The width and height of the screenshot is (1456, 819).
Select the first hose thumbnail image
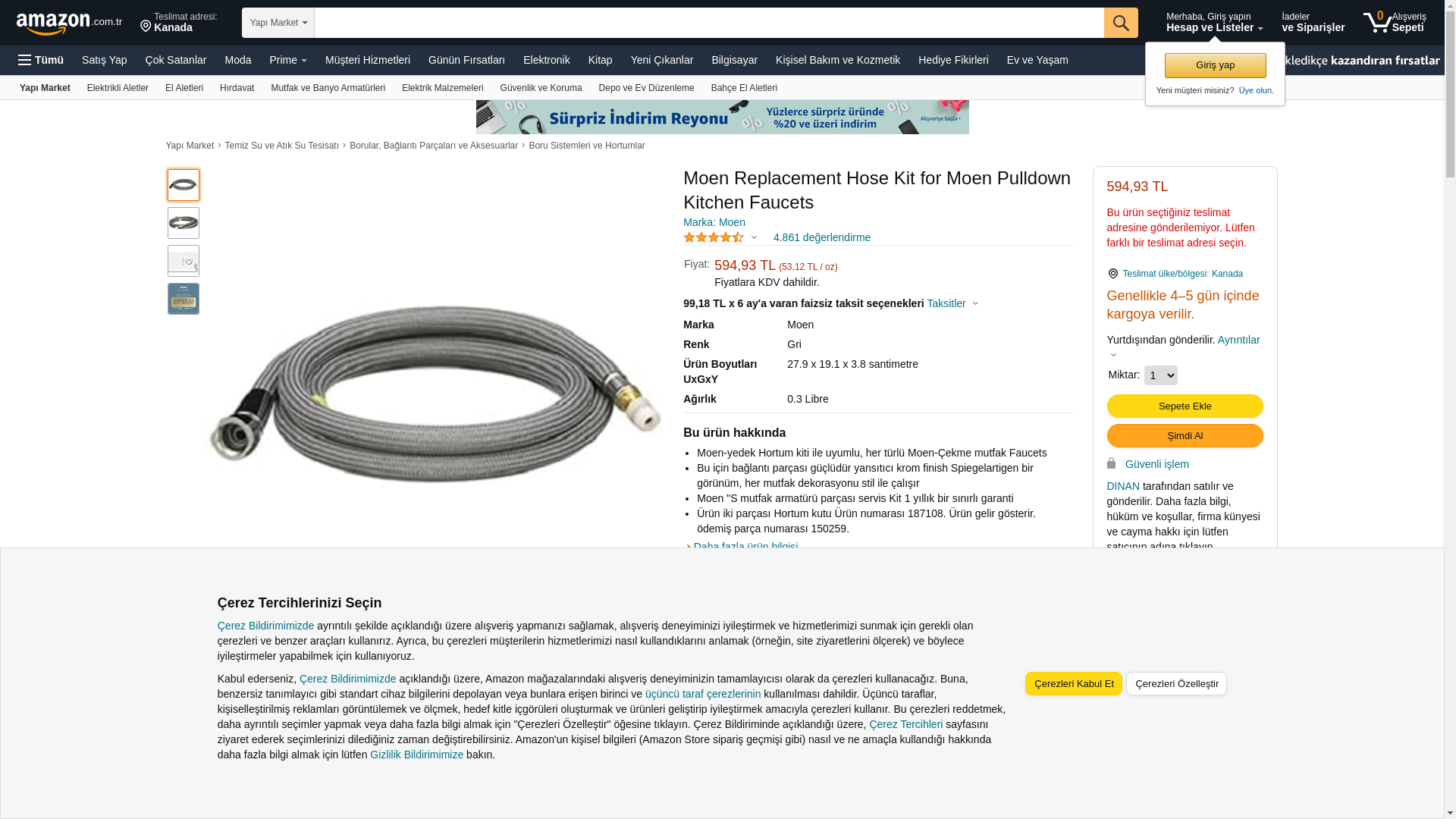184,185
